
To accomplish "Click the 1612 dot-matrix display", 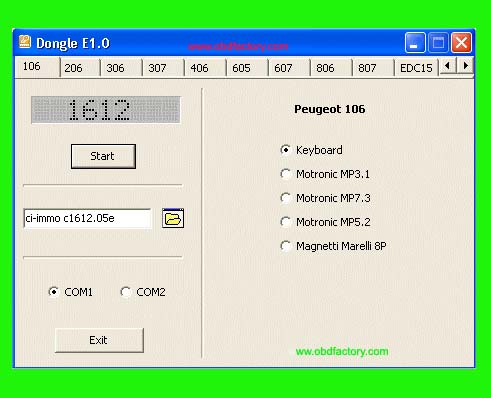I will pyautogui.click(x=106, y=110).
